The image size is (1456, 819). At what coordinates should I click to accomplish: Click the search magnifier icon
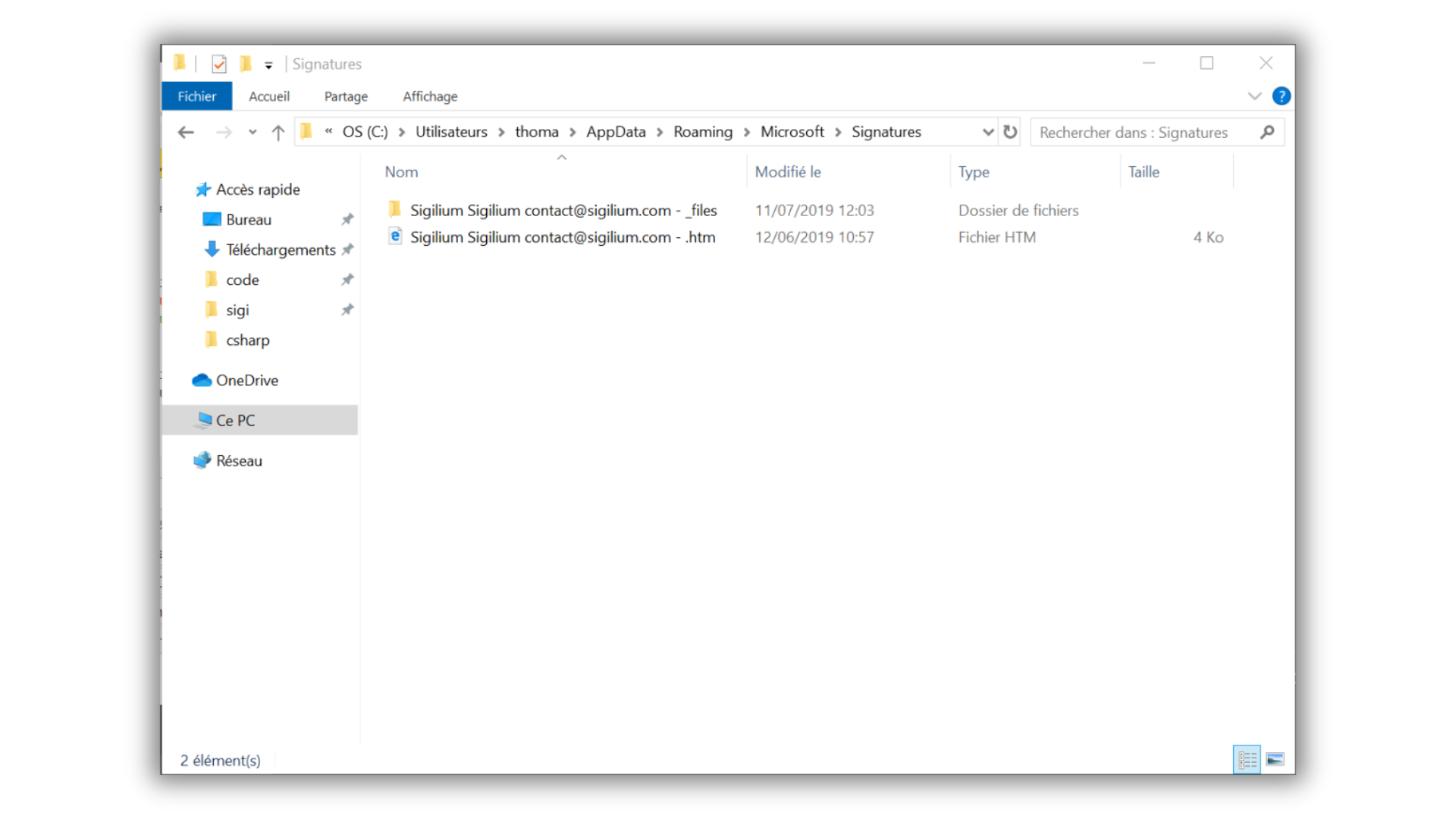tap(1267, 132)
